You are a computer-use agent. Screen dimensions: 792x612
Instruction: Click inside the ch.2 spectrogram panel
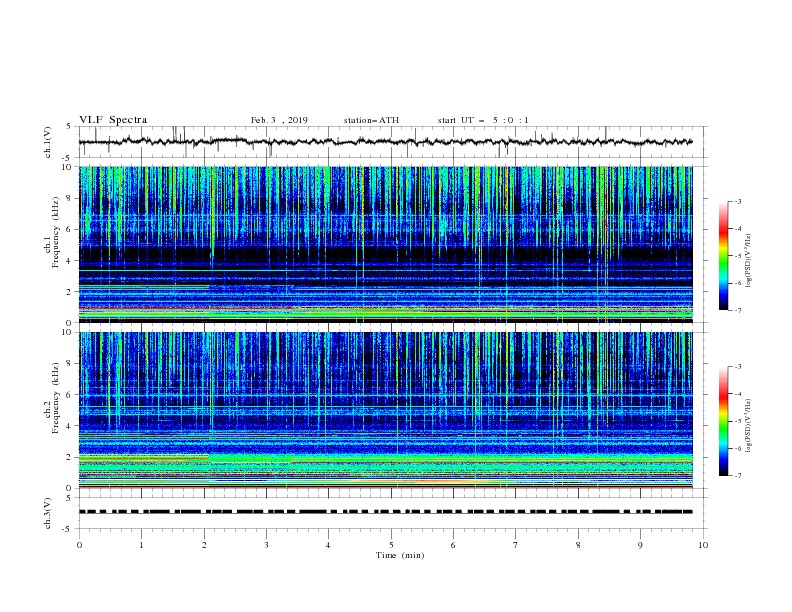click(x=385, y=410)
